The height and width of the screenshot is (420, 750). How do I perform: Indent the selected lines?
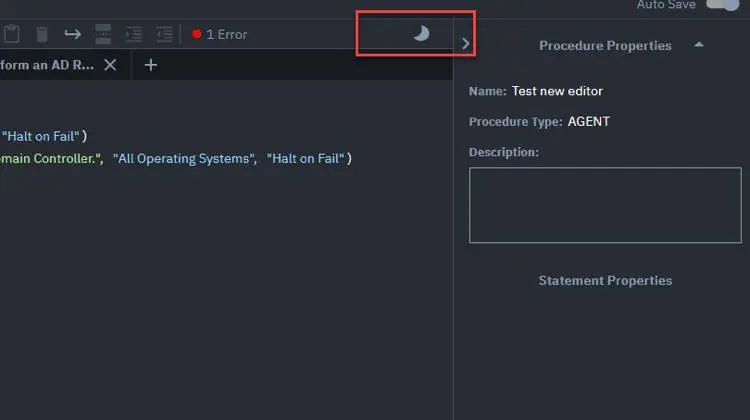click(134, 34)
